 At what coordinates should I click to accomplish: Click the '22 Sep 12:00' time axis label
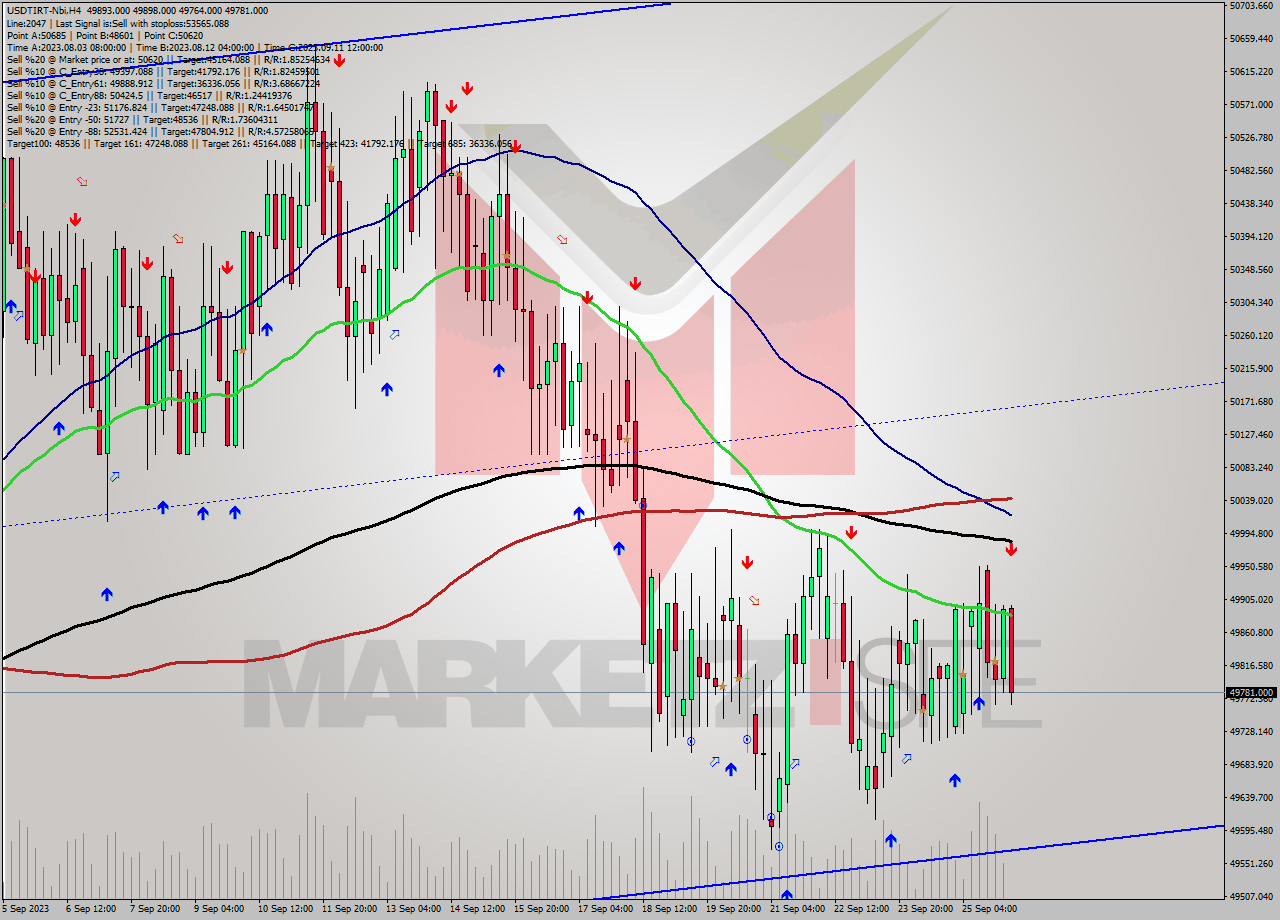(x=863, y=909)
